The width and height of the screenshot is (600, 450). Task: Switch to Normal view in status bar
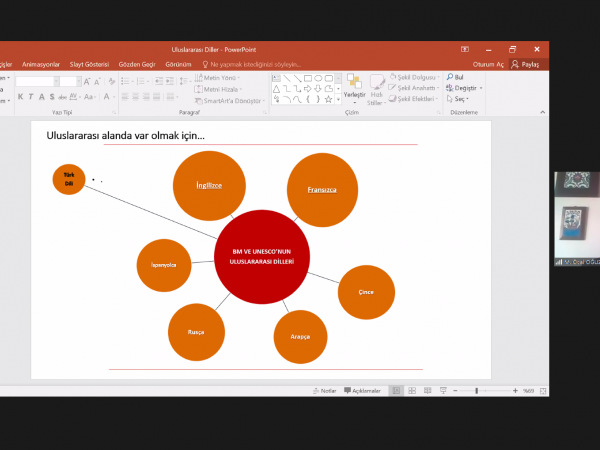click(x=396, y=391)
